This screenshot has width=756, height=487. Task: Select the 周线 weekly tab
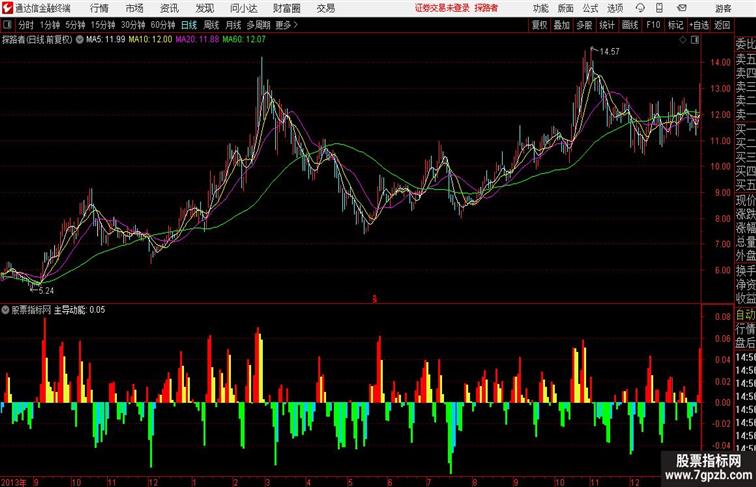pos(211,25)
